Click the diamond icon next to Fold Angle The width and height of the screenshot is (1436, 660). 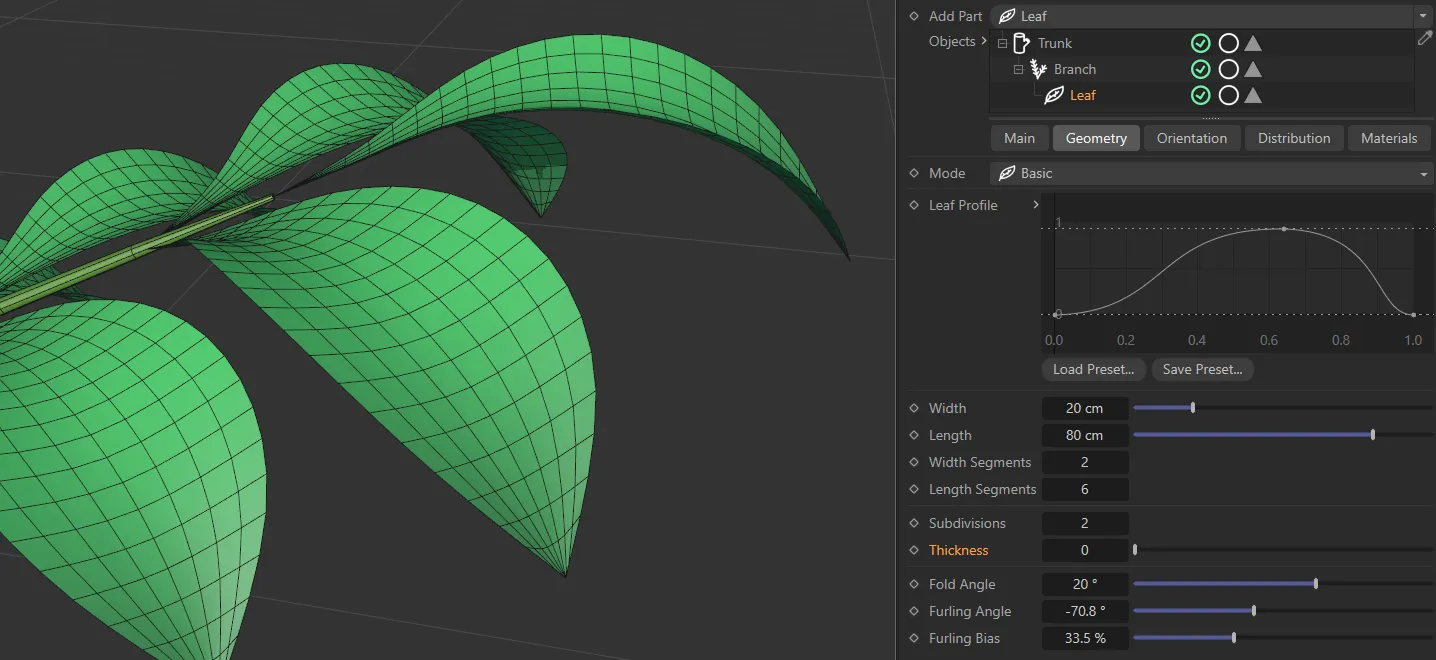(x=913, y=584)
